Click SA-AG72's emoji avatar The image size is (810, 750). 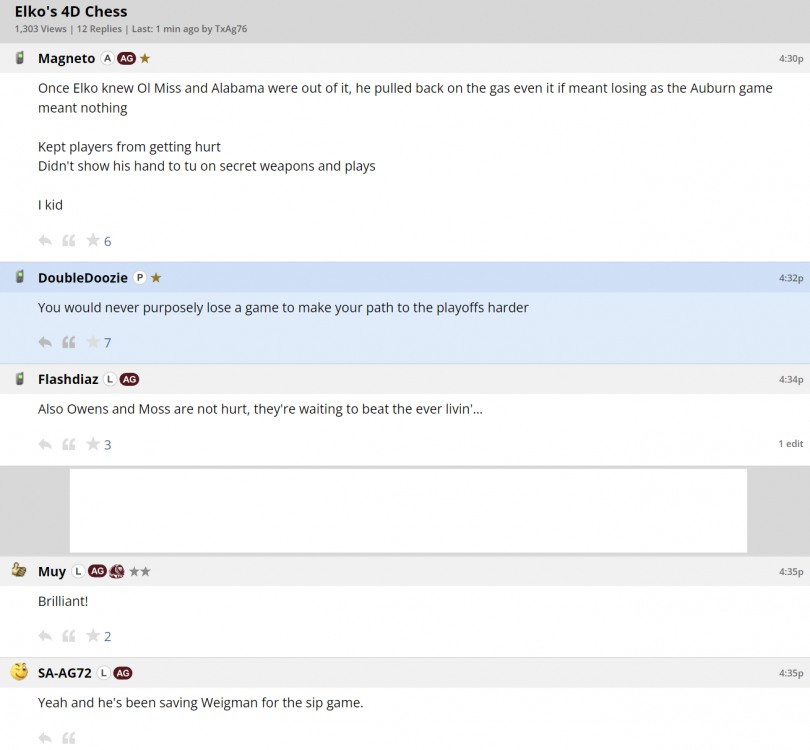point(19,672)
